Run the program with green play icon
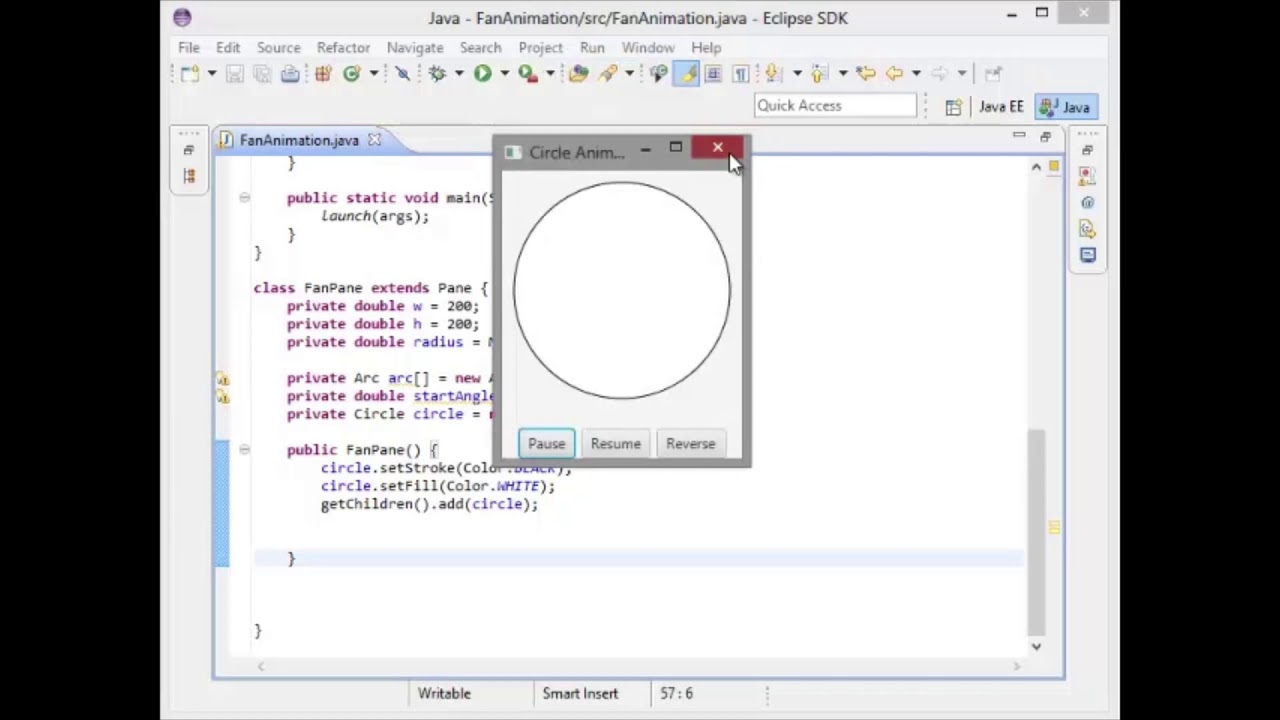 click(x=482, y=73)
